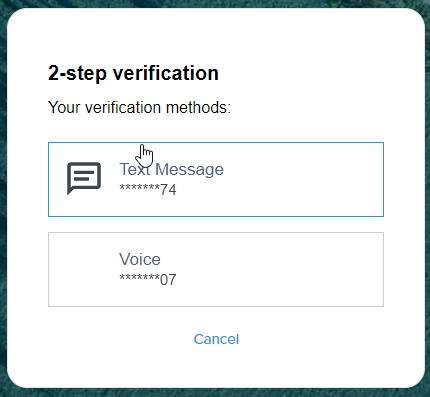Click the "2-step verification" heading
The image size is (430, 397).
pyautogui.click(x=133, y=73)
